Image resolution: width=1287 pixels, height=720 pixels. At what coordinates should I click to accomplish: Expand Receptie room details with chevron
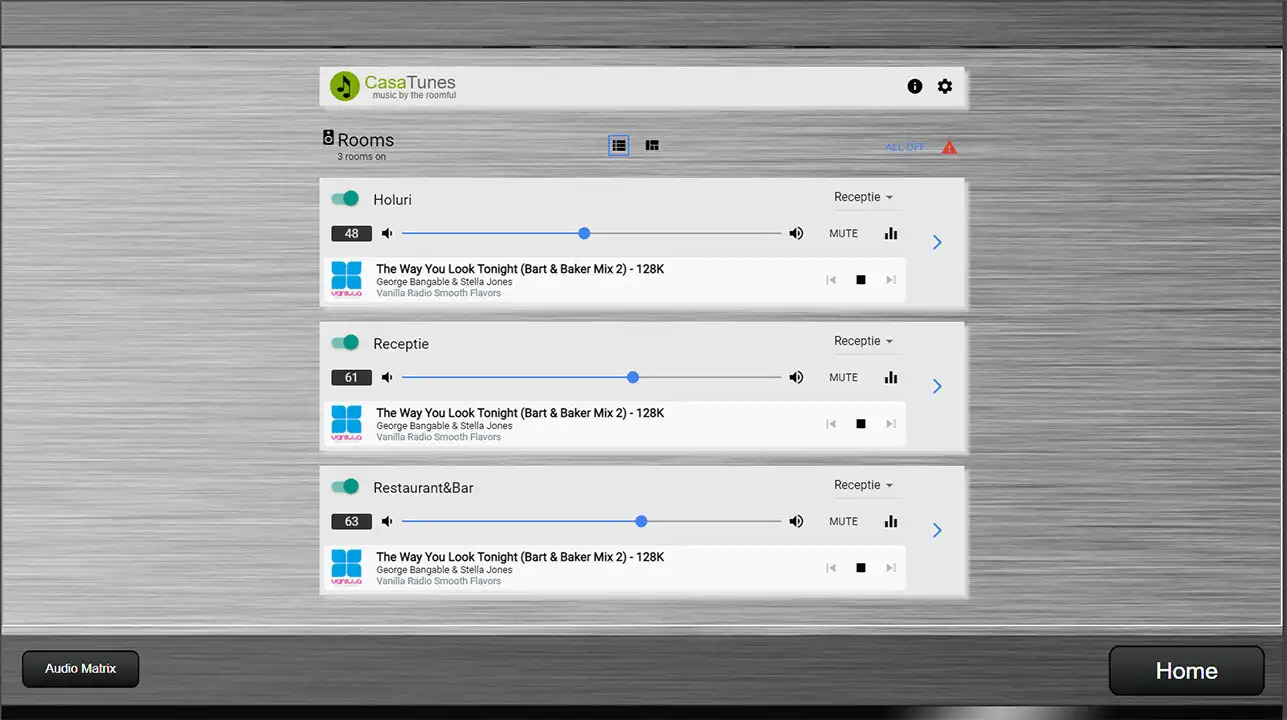pyautogui.click(x=937, y=386)
